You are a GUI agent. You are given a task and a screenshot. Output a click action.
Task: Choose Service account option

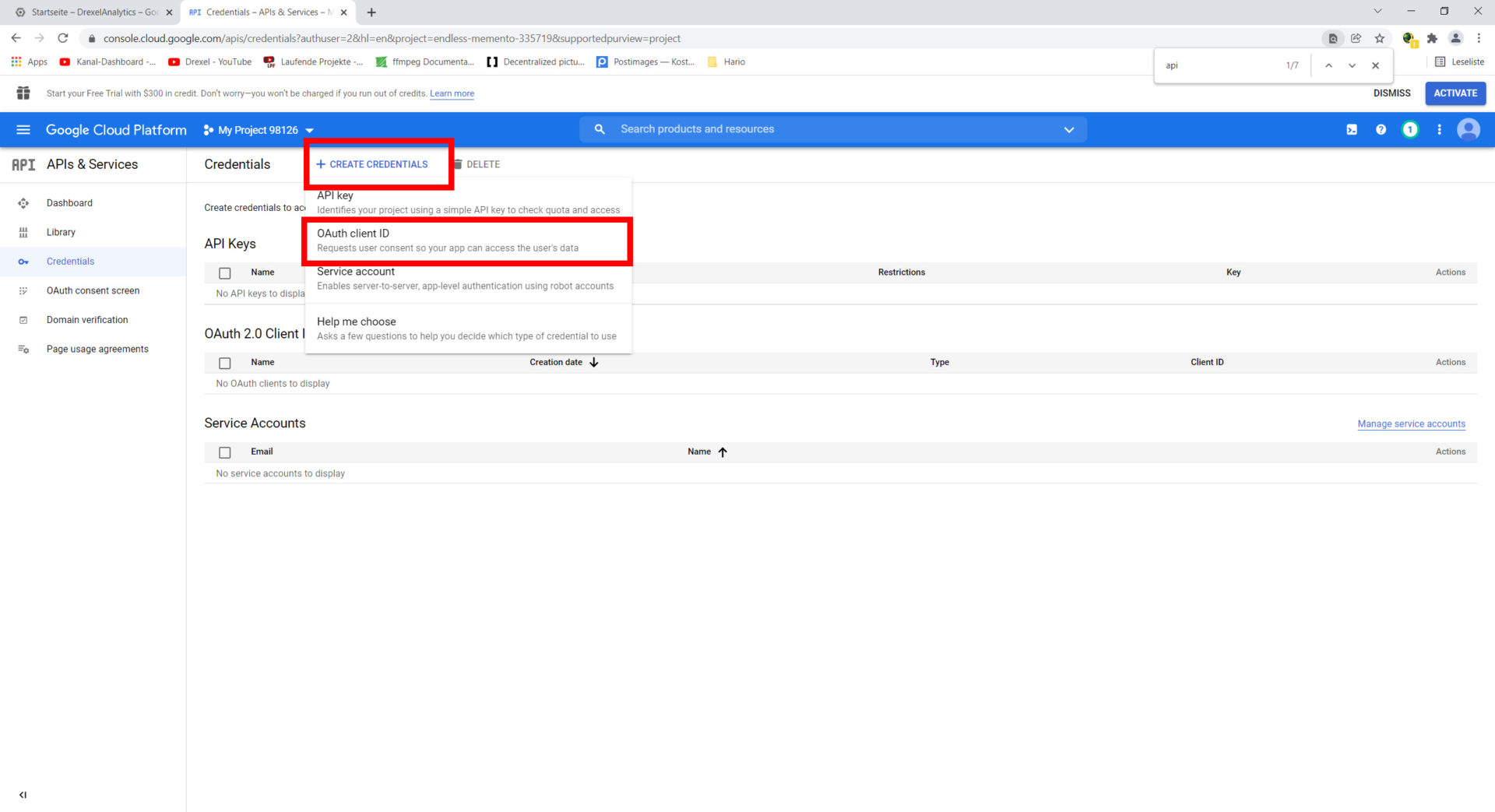coord(468,279)
